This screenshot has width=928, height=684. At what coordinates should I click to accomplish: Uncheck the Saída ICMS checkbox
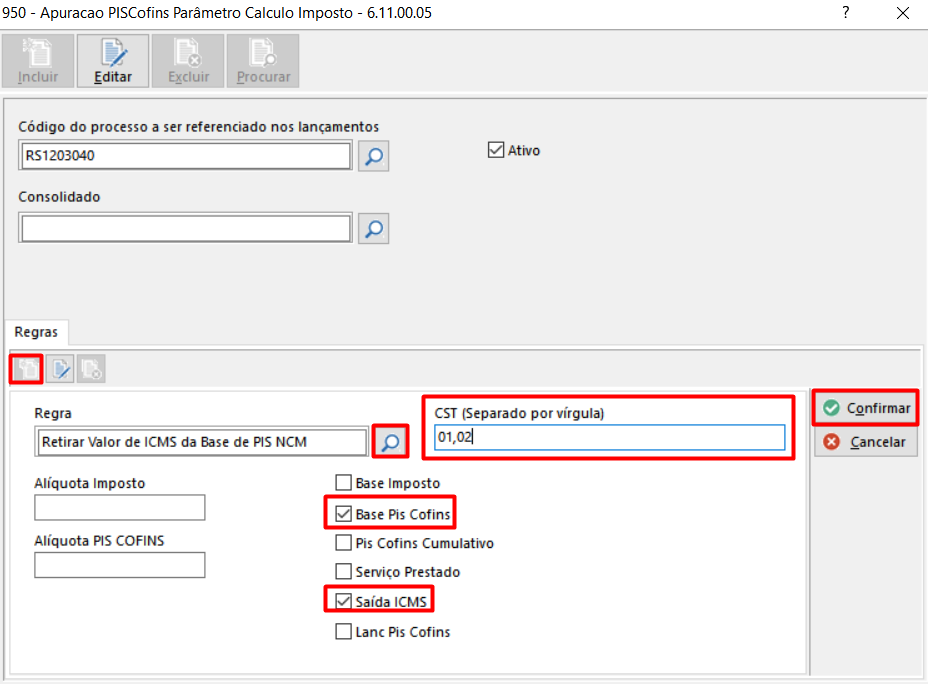point(343,601)
